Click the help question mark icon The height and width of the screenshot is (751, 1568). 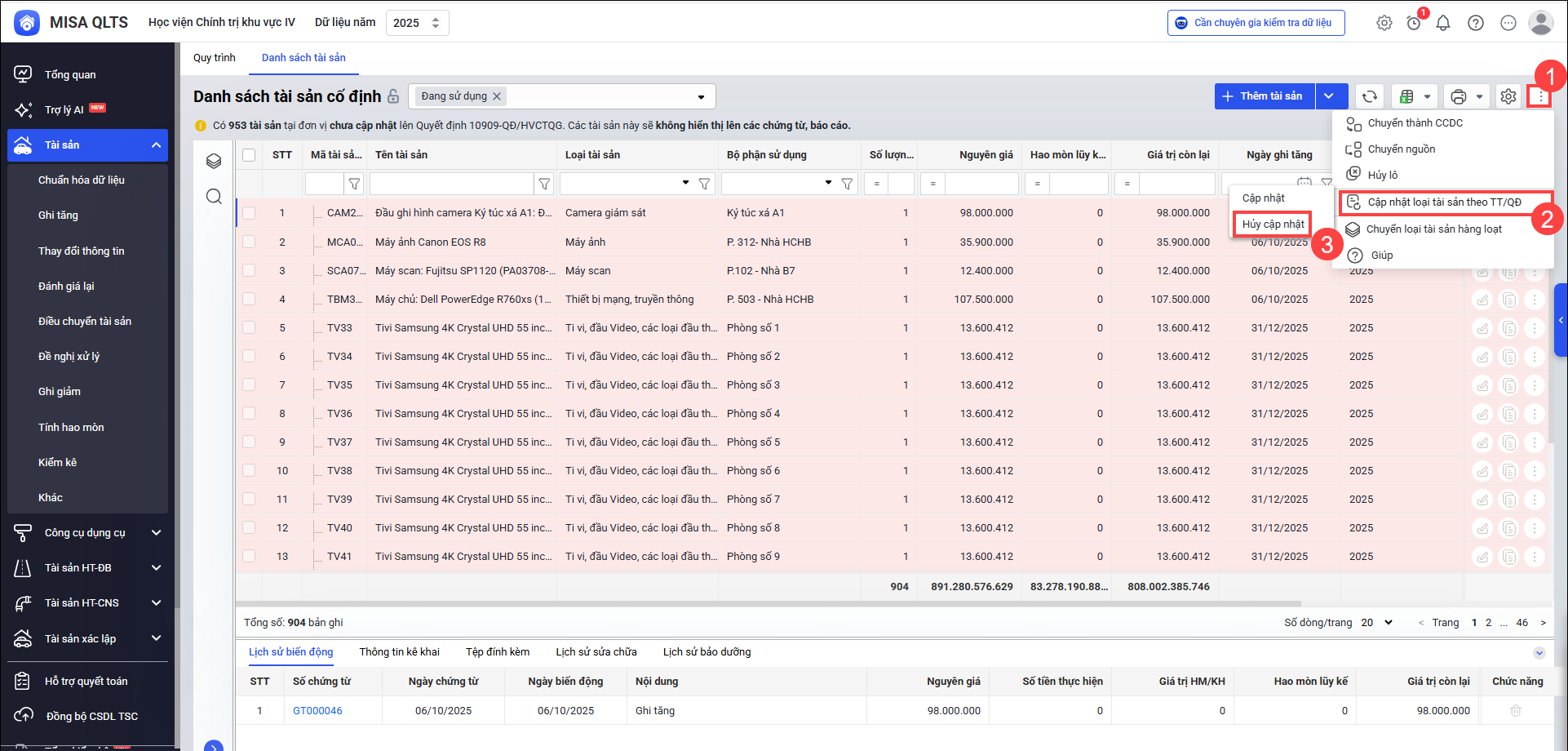[1475, 23]
